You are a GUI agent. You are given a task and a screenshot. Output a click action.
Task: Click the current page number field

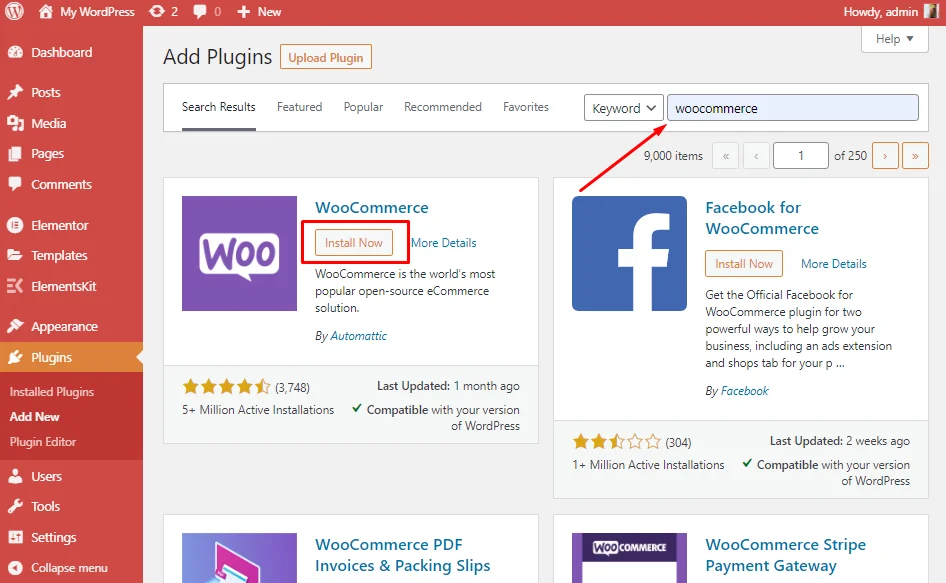tap(801, 156)
